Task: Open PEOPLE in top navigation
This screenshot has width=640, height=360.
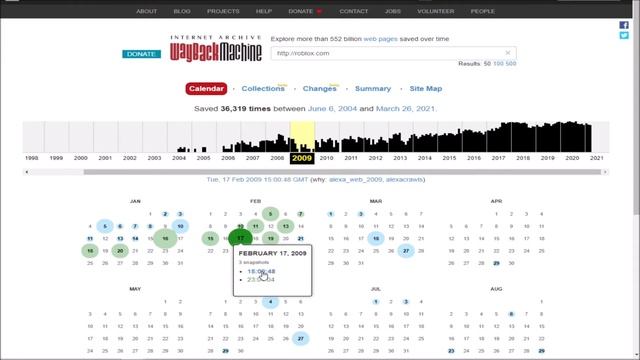Action: [482, 11]
